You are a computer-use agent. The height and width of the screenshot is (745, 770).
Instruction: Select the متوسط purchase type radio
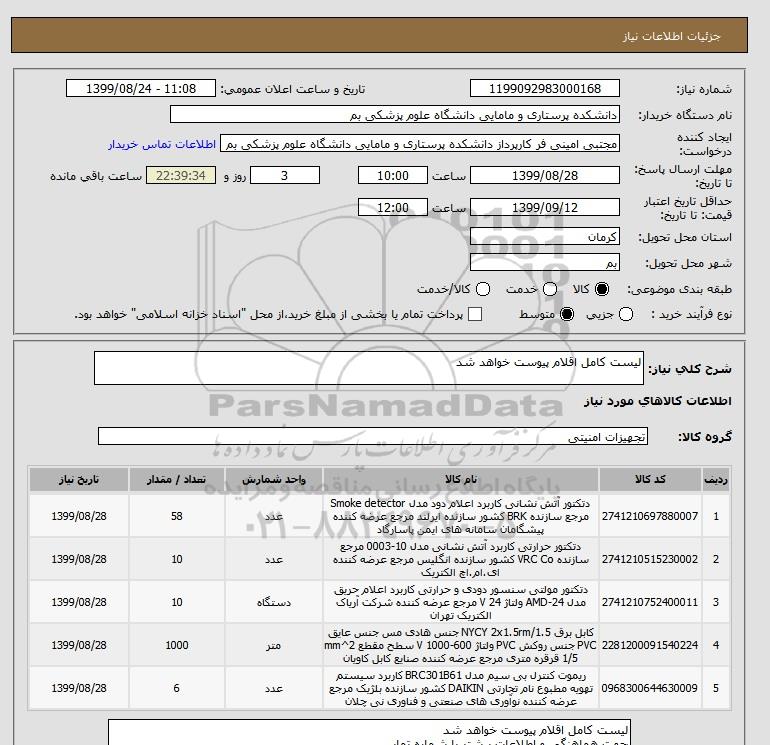pyautogui.click(x=567, y=314)
